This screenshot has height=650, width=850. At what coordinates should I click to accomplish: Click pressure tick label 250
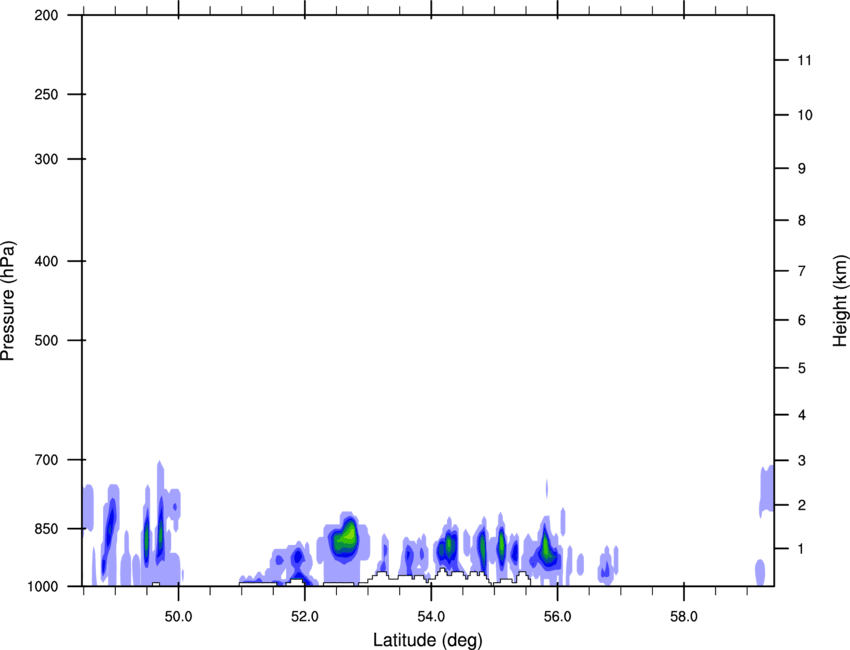(46, 94)
